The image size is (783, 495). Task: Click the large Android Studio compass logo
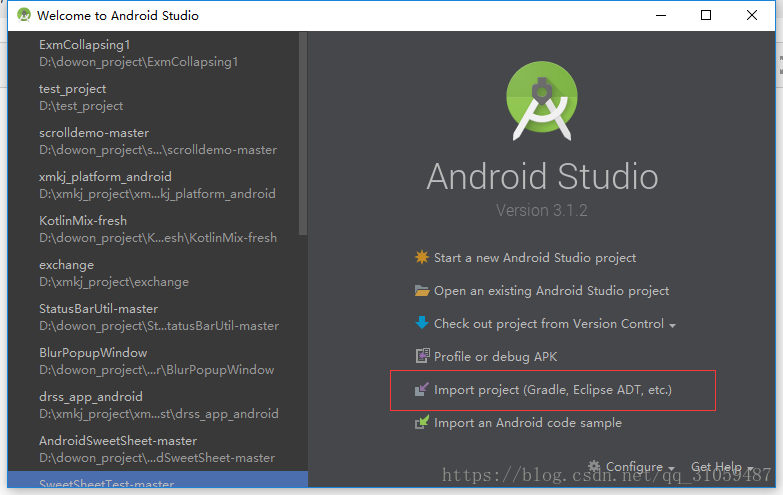(542, 101)
